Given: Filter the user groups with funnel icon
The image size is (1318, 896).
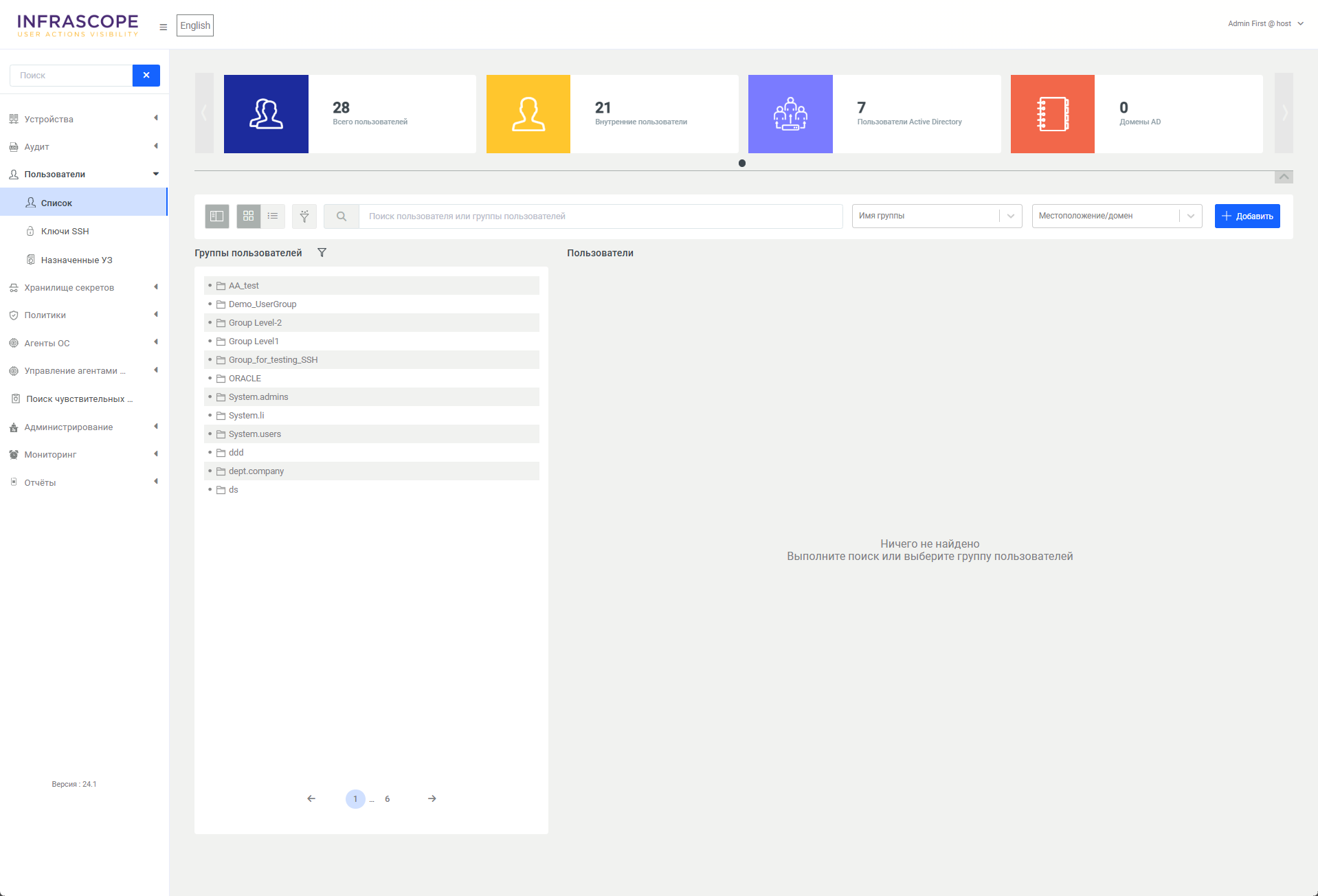Looking at the screenshot, I should [322, 253].
